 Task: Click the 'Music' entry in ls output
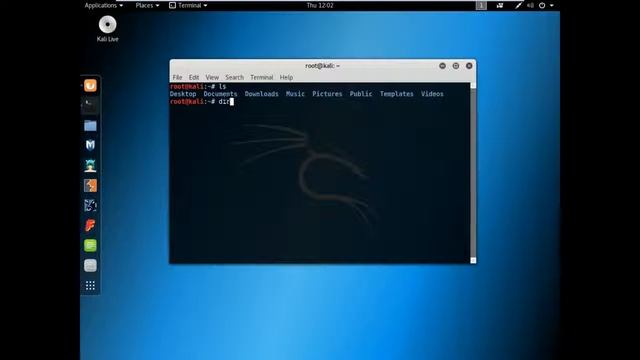tap(296, 94)
